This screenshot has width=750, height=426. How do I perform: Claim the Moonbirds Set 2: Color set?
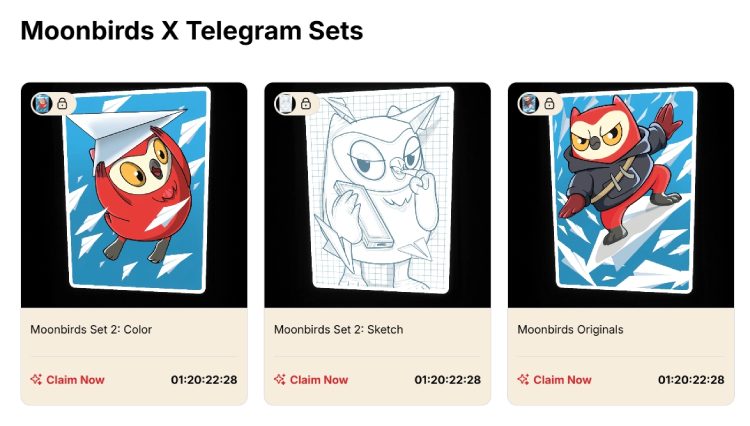(67, 380)
